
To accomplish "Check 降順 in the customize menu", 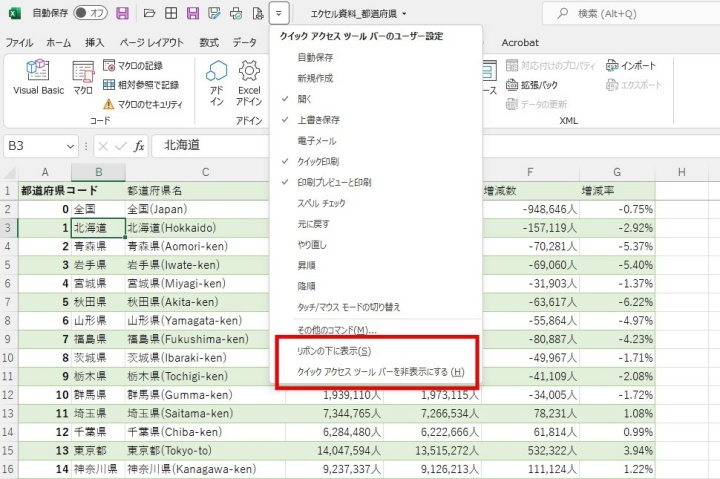I will pyautogui.click(x=376, y=286).
